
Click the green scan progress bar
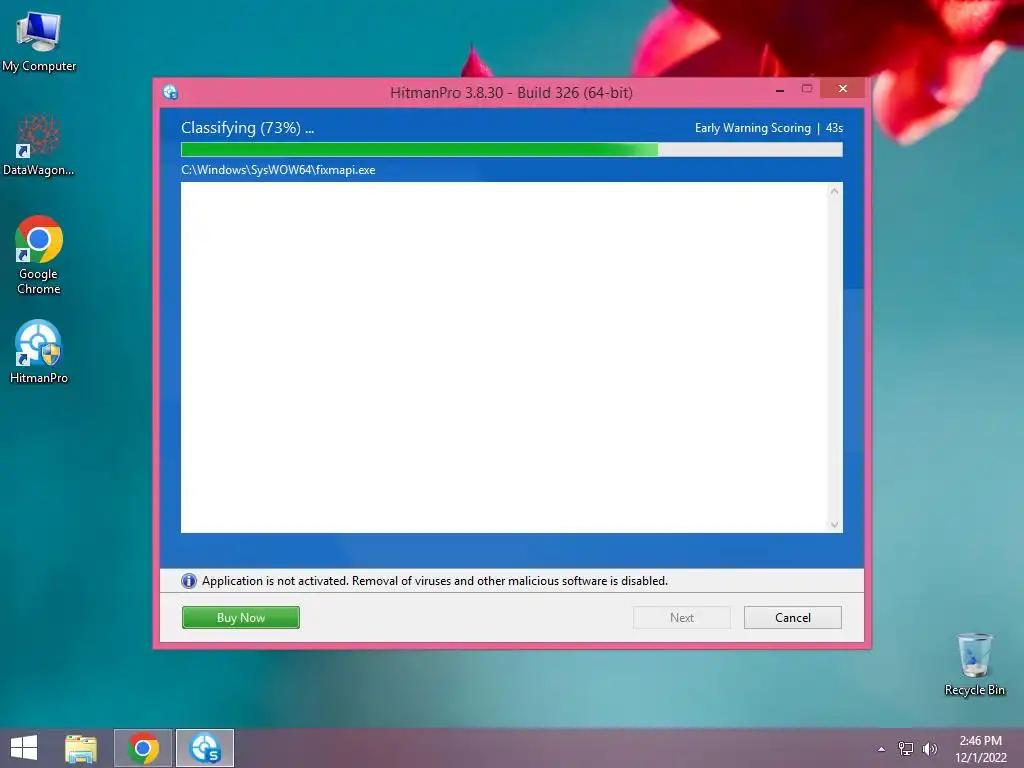point(512,150)
